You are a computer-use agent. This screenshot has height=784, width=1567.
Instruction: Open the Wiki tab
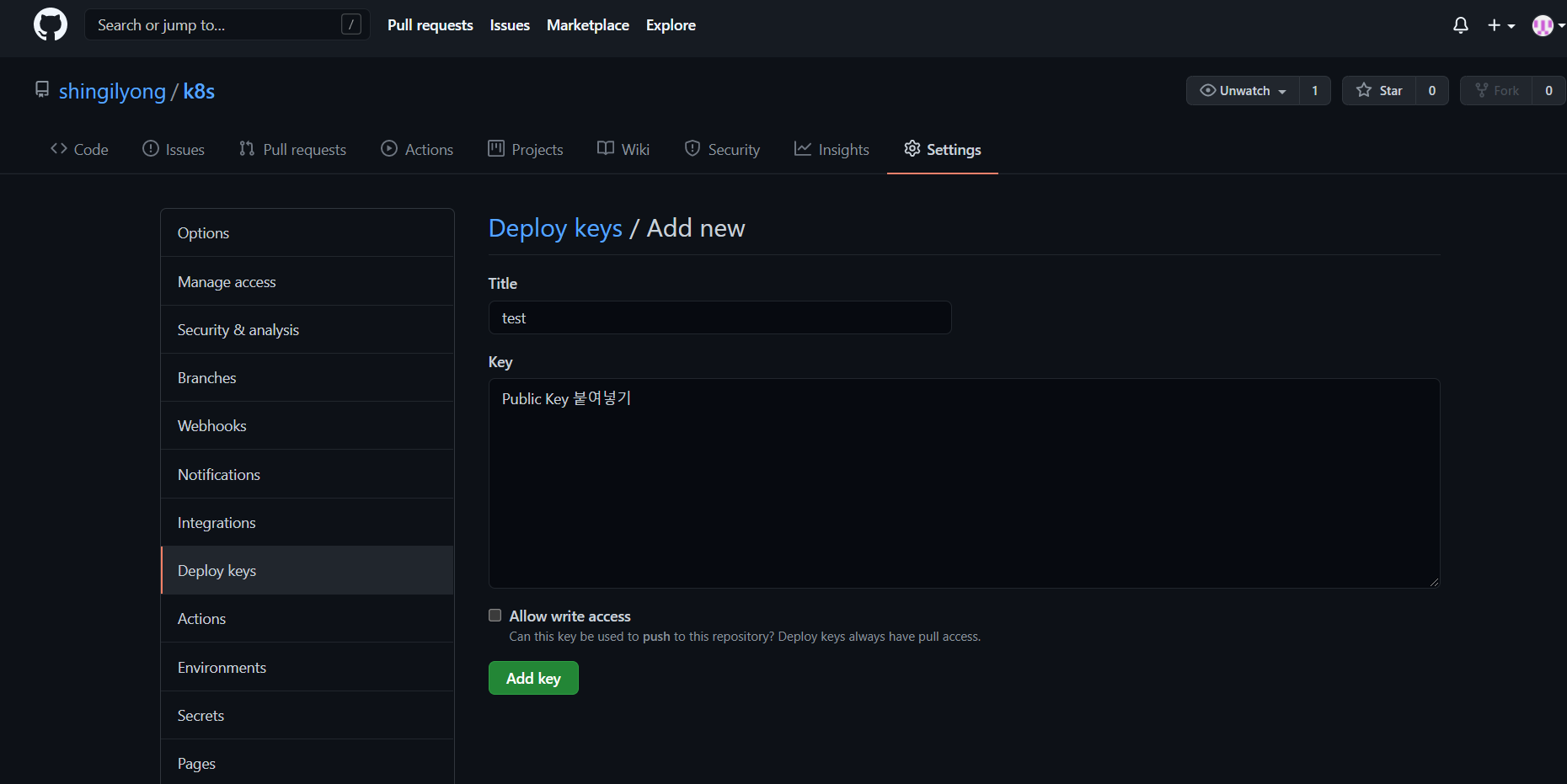click(x=623, y=149)
